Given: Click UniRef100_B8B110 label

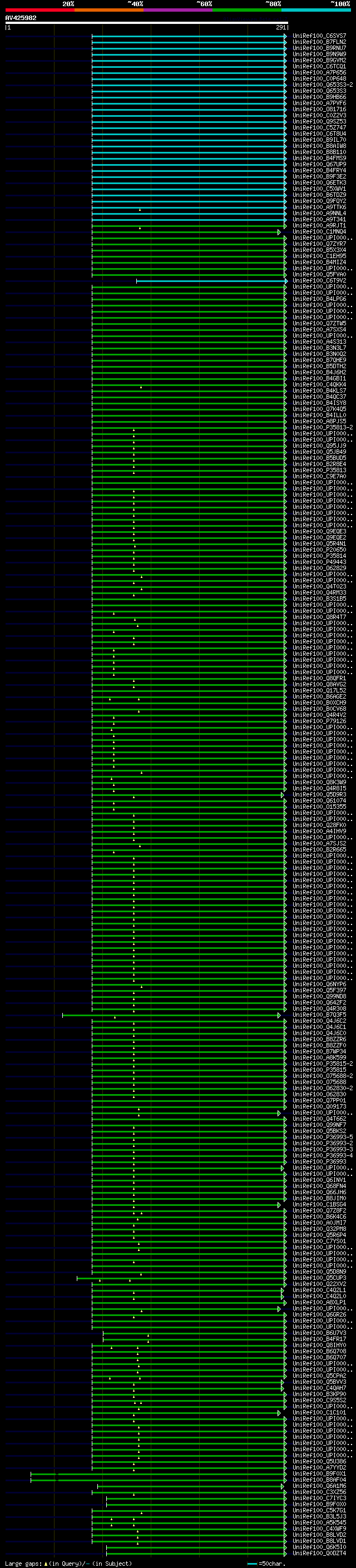Looking at the screenshot, I should (319, 152).
